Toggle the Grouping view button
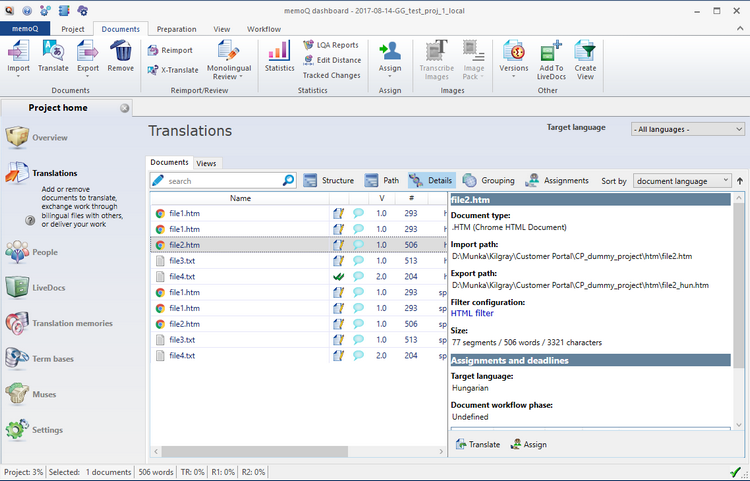Viewport: 750px width, 481px height. click(488, 181)
